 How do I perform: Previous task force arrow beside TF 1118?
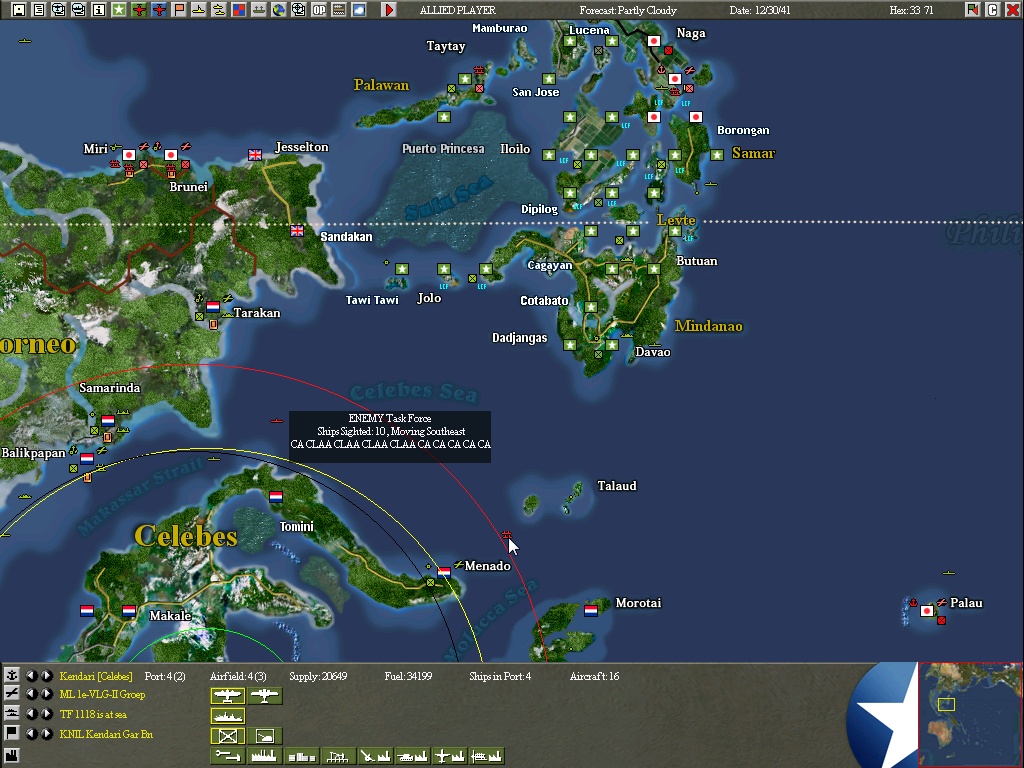(31, 714)
